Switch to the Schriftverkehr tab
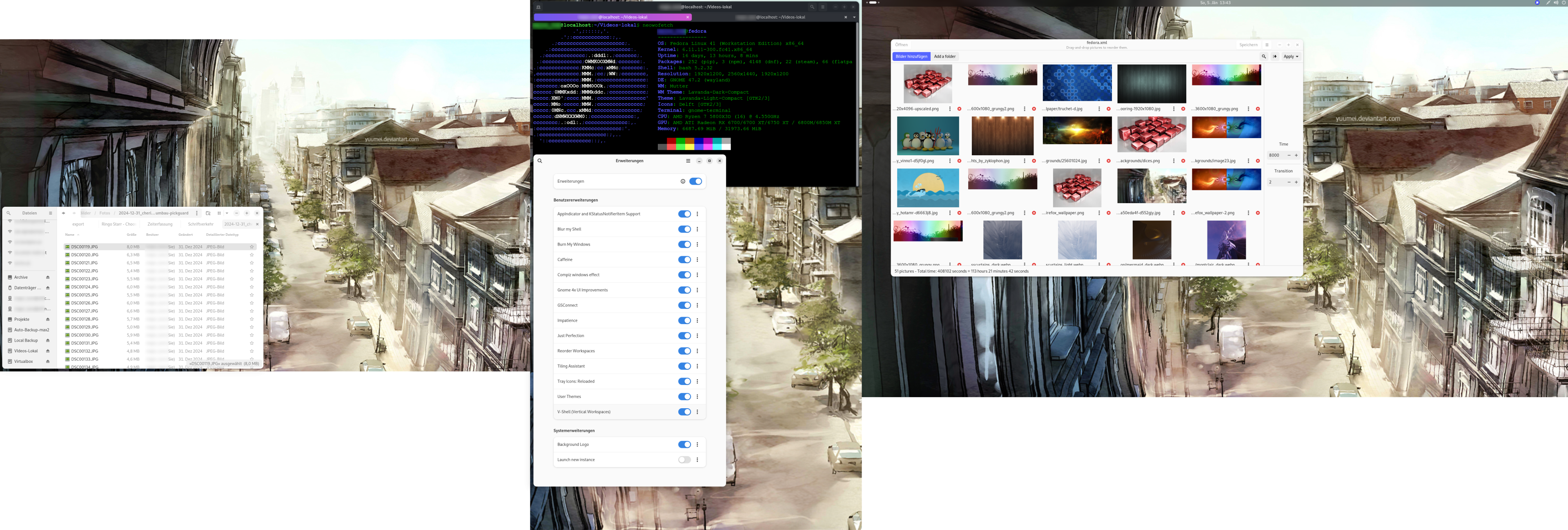This screenshot has height=530, width=1568. pos(200,224)
